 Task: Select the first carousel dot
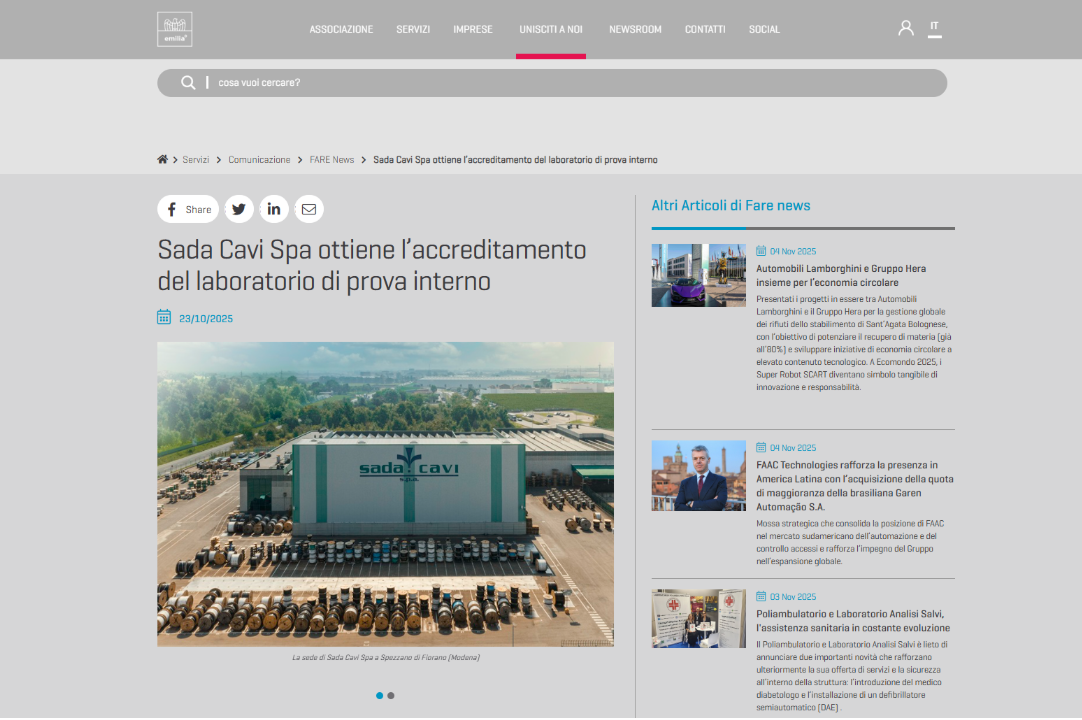380,695
